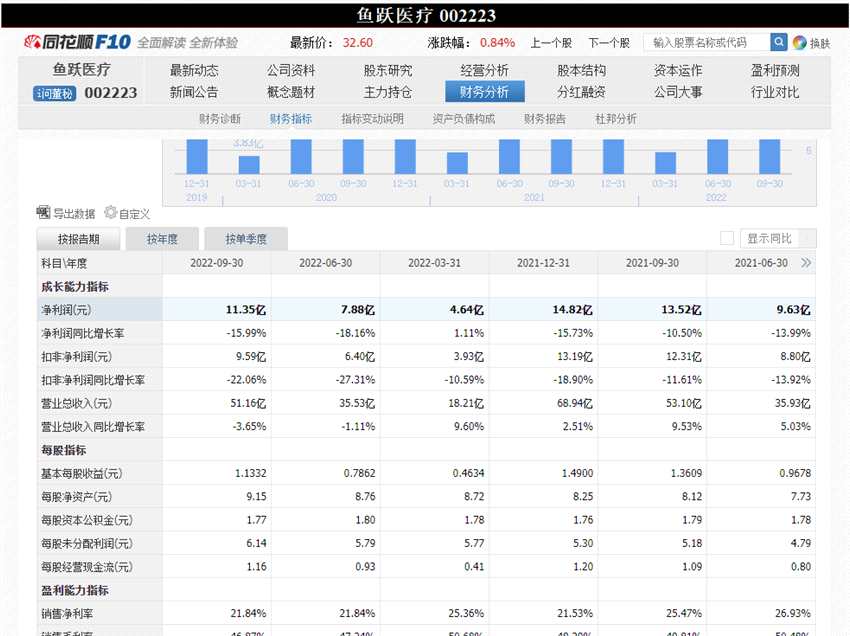Open 公司资料 menu item

coord(291,70)
